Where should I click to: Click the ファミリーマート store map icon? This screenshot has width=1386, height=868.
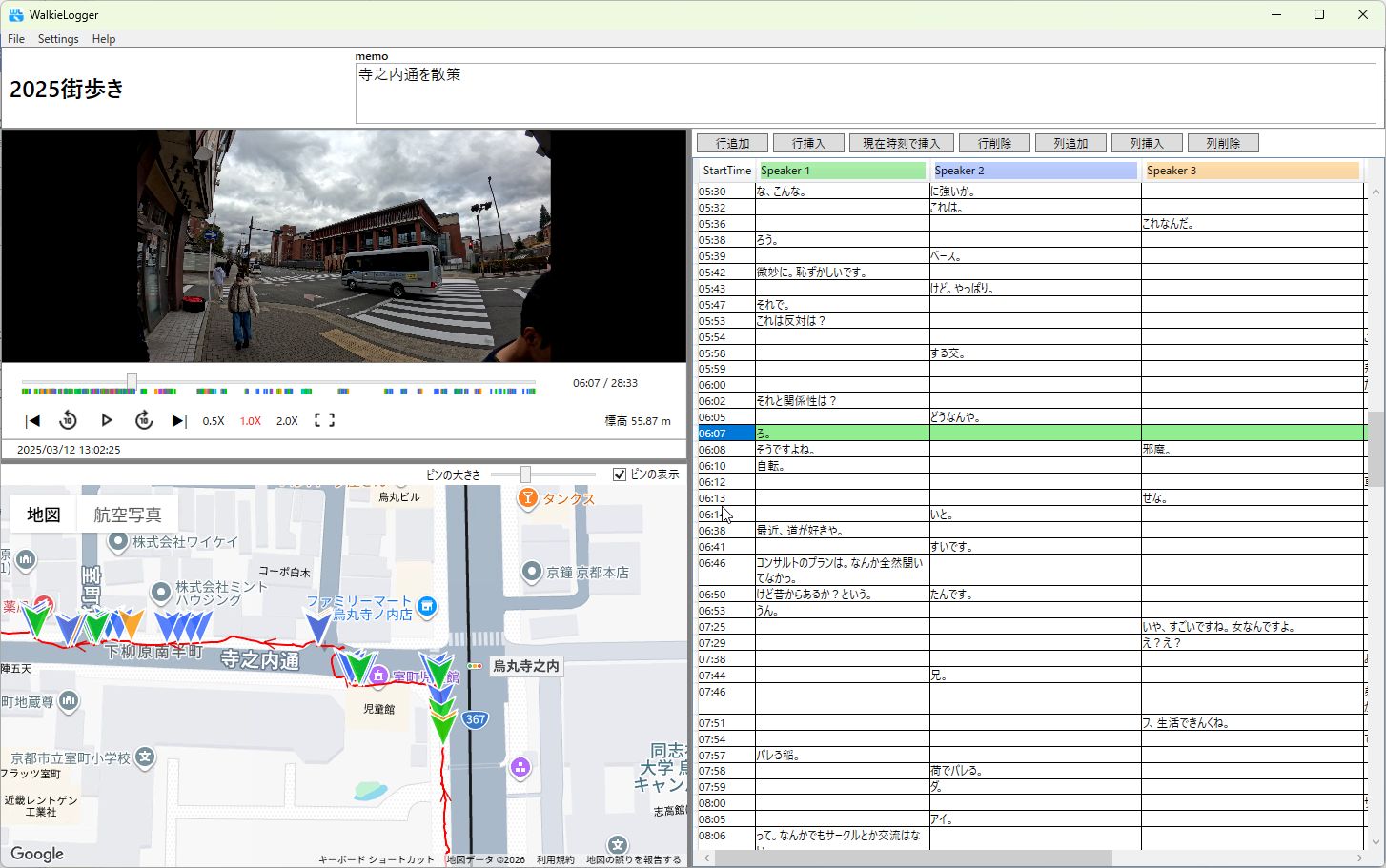click(x=427, y=605)
